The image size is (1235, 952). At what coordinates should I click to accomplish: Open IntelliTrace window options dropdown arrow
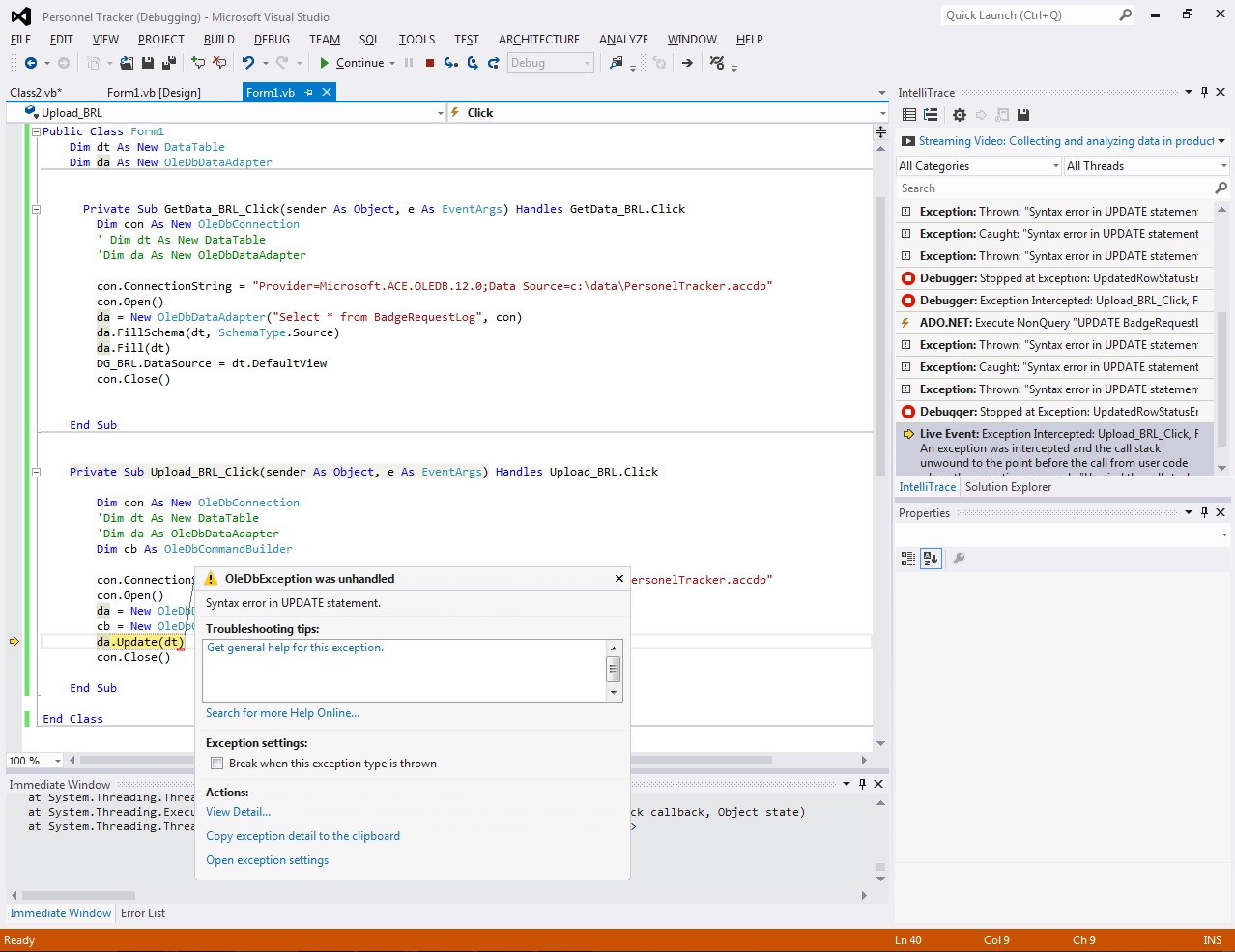(x=1189, y=92)
